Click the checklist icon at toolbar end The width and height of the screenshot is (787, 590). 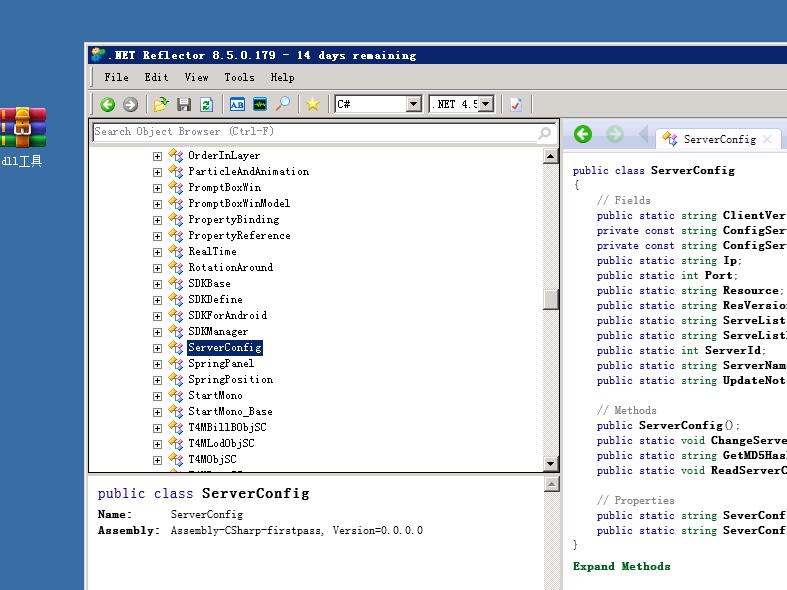(516, 104)
